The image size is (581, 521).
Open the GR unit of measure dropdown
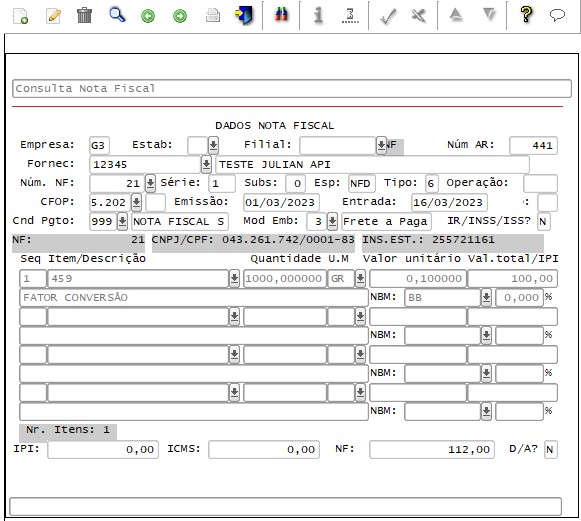(x=360, y=278)
